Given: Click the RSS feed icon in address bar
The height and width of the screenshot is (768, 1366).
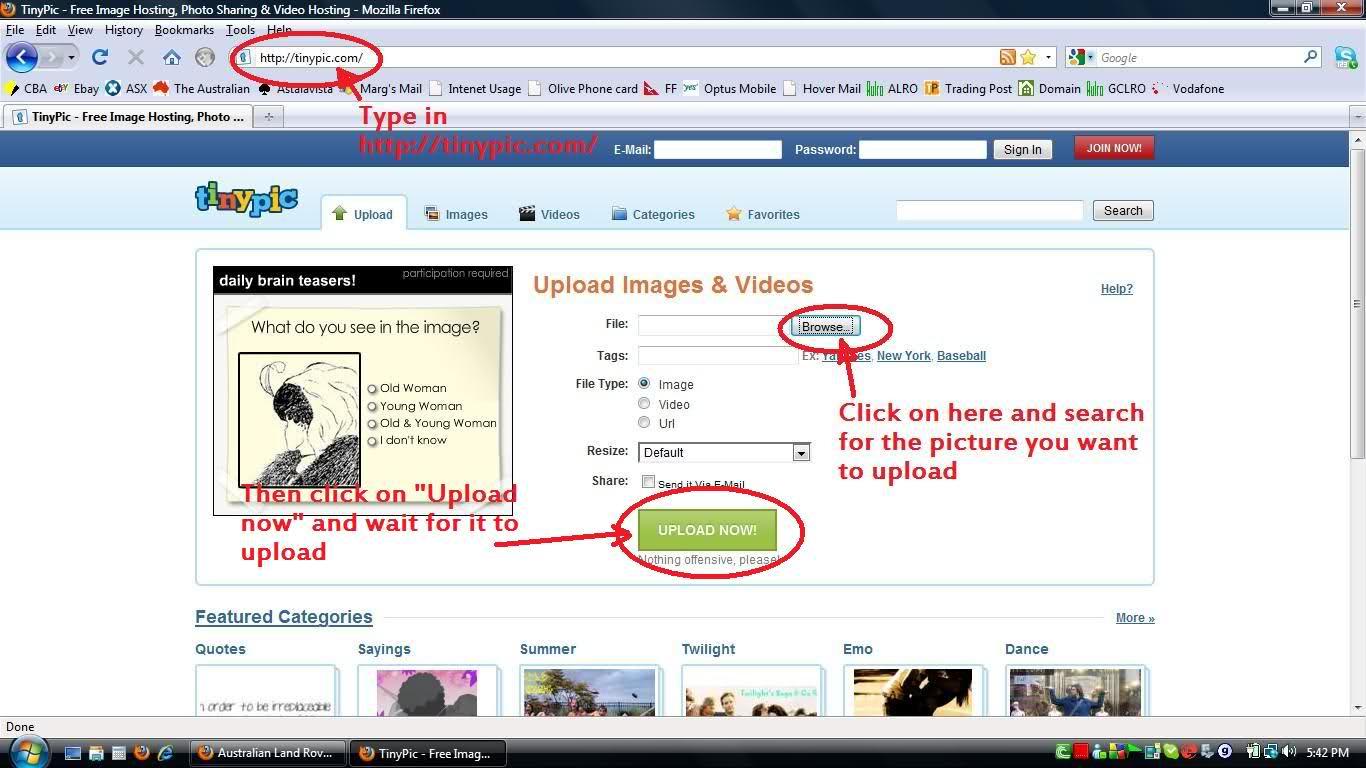Looking at the screenshot, I should 1008,58.
